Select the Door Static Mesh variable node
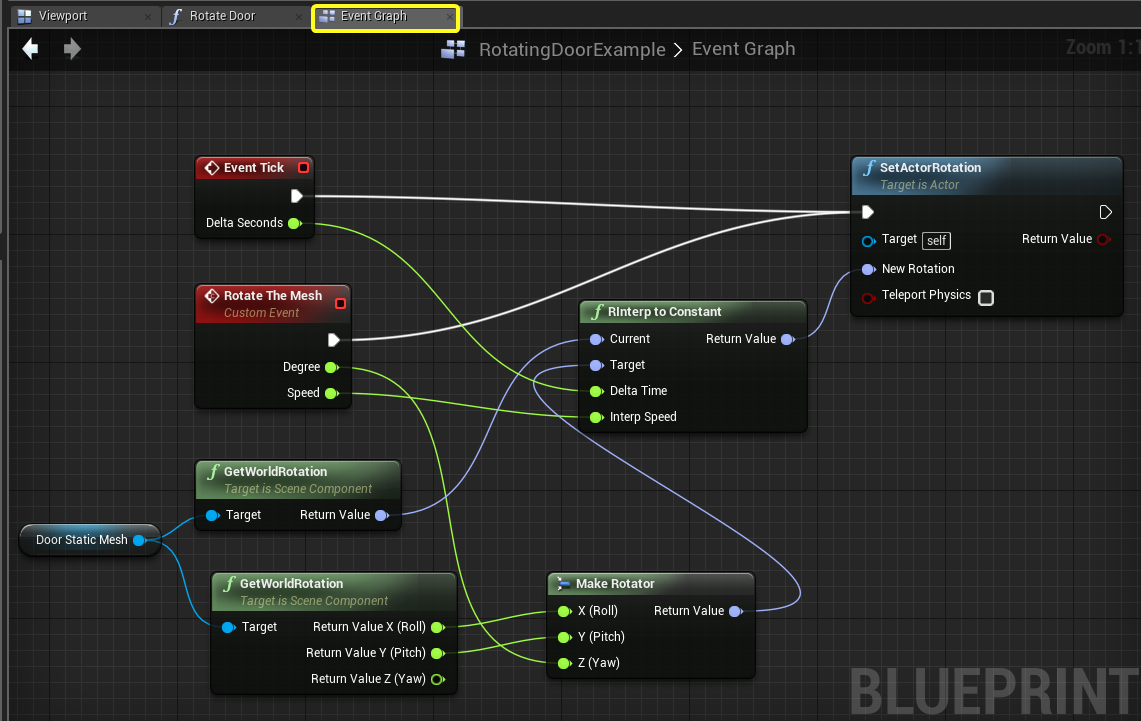Image resolution: width=1141 pixels, height=721 pixels. click(82, 540)
